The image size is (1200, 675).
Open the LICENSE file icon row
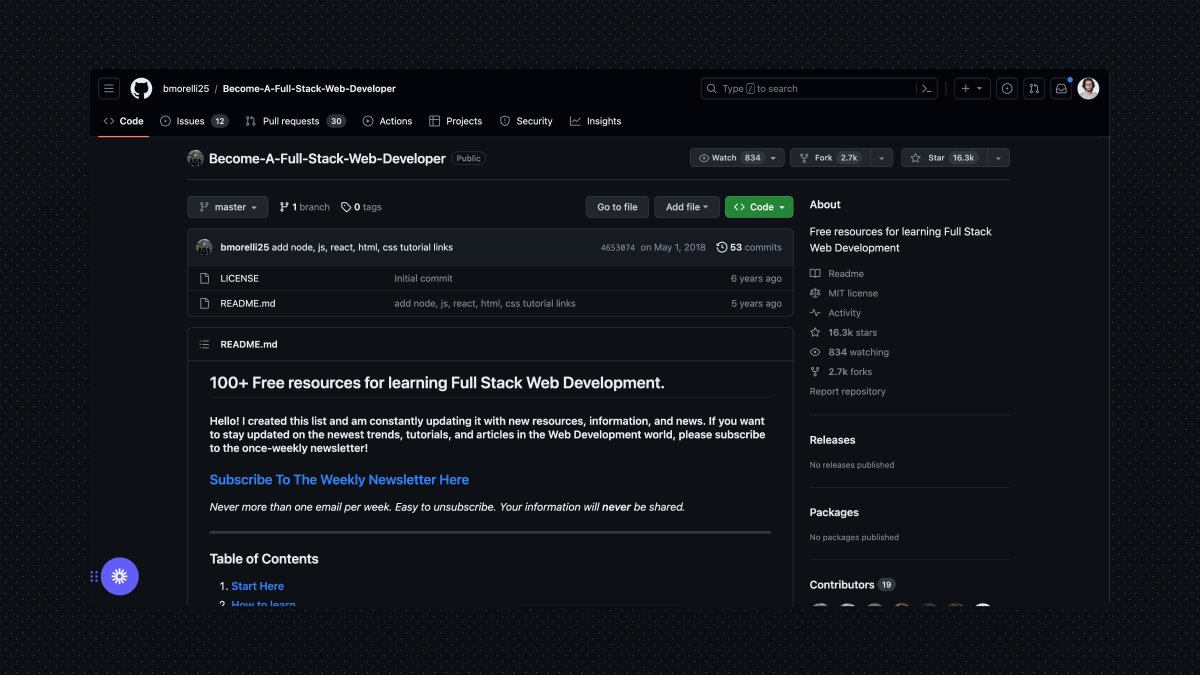point(205,278)
